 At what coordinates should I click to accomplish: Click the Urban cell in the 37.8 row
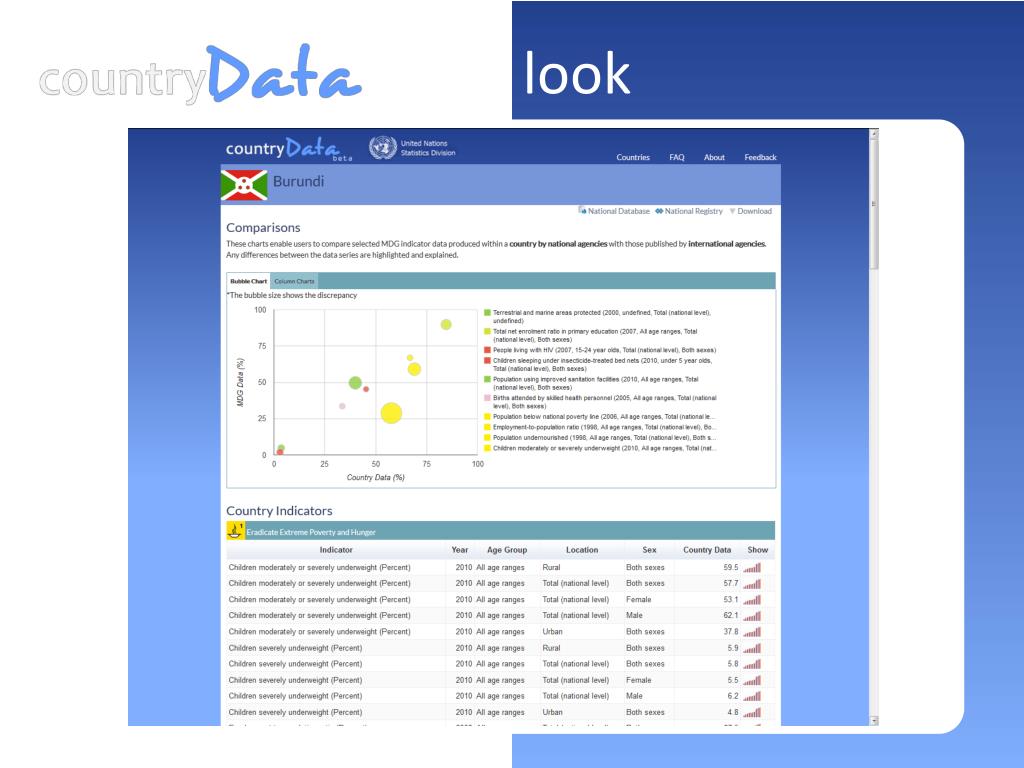(x=552, y=632)
